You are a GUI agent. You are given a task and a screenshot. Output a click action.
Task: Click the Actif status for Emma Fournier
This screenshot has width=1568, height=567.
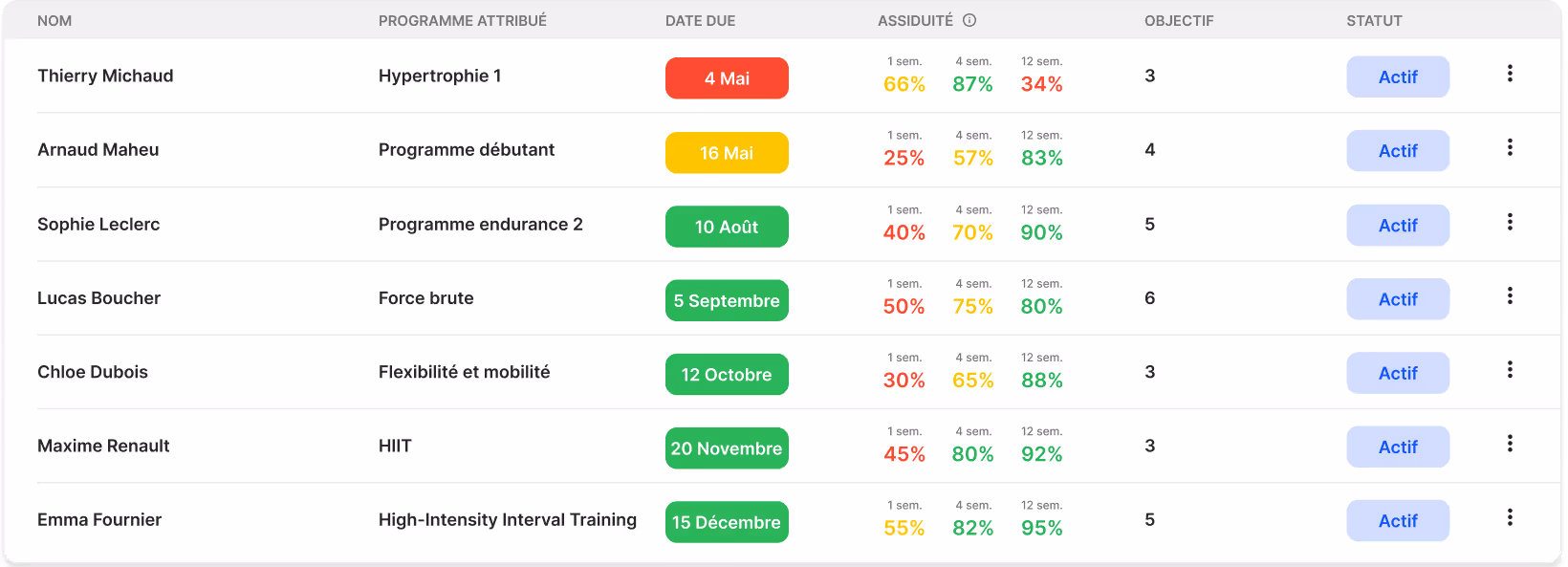pyautogui.click(x=1398, y=521)
